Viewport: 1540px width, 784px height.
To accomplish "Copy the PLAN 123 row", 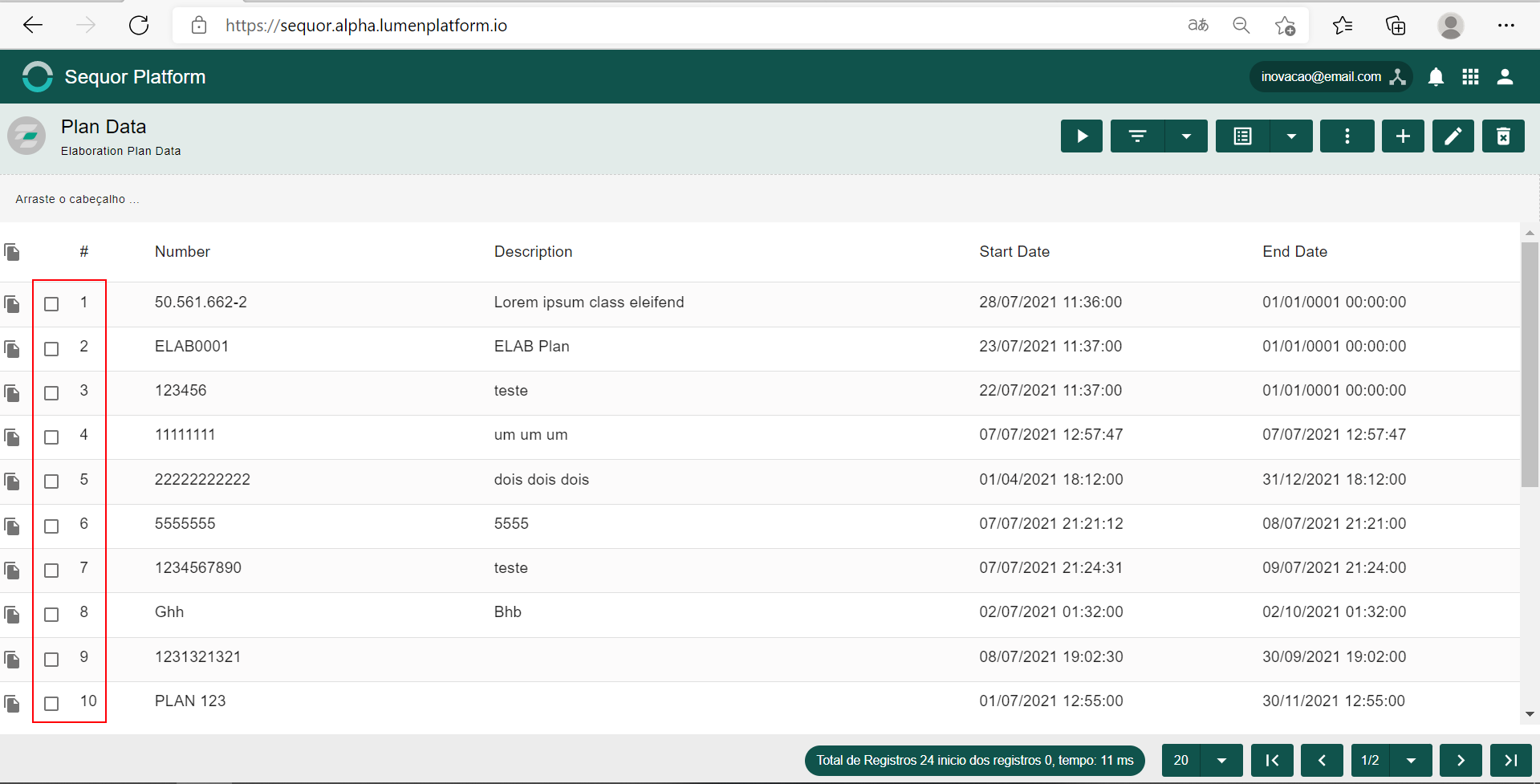I will [x=12, y=704].
